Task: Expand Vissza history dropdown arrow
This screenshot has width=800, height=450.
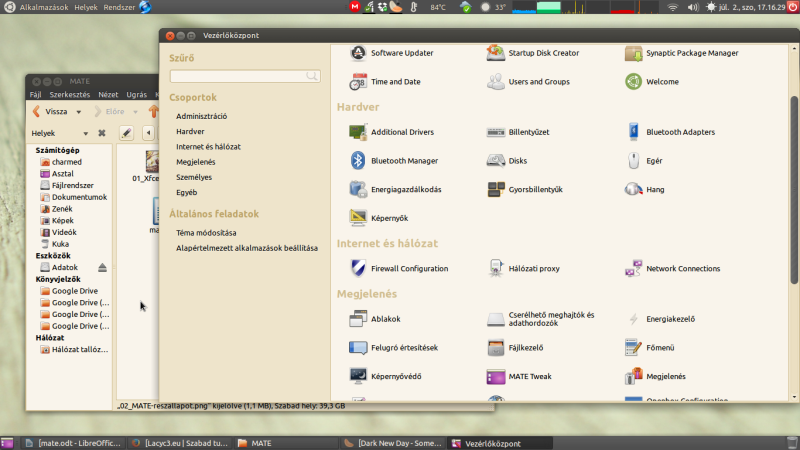Action: click(79, 112)
